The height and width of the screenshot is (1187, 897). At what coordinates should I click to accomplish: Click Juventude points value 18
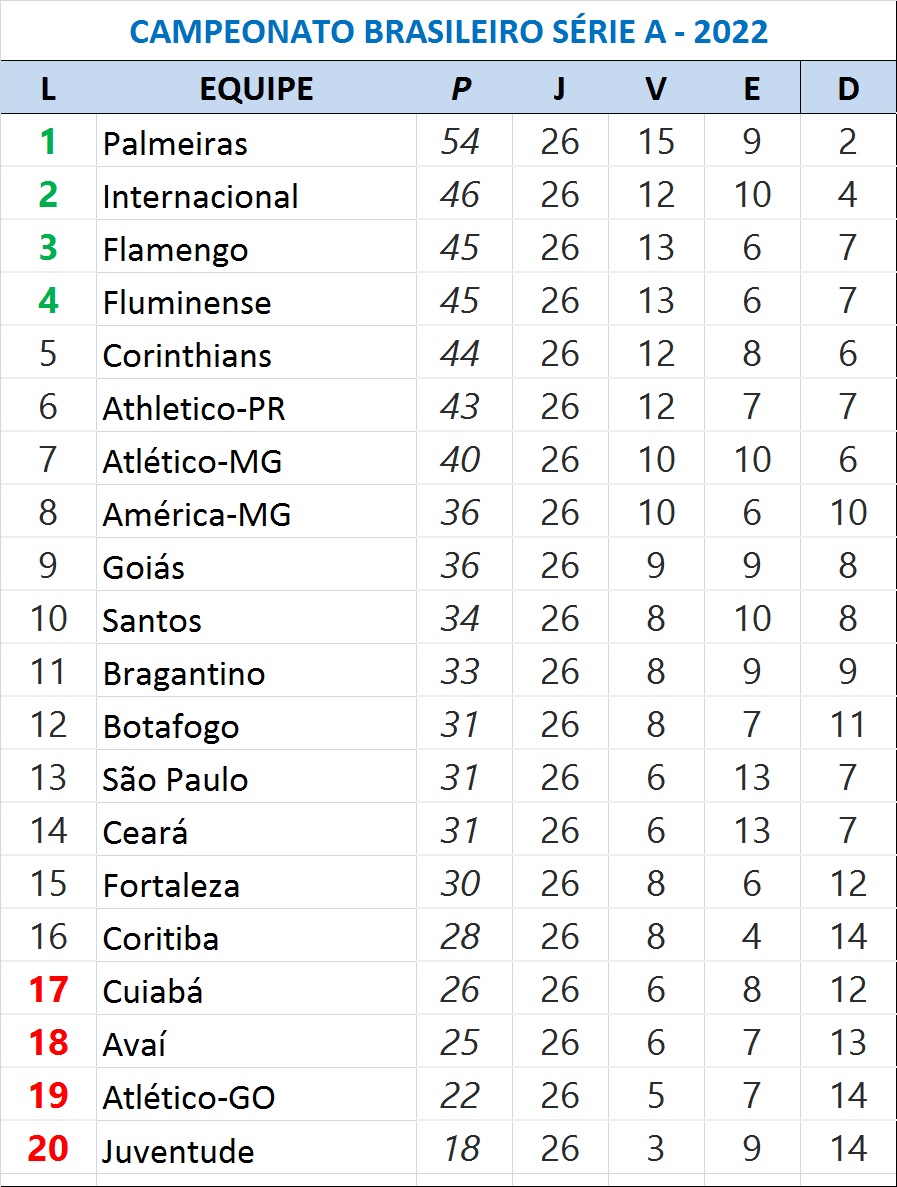coord(461,1148)
